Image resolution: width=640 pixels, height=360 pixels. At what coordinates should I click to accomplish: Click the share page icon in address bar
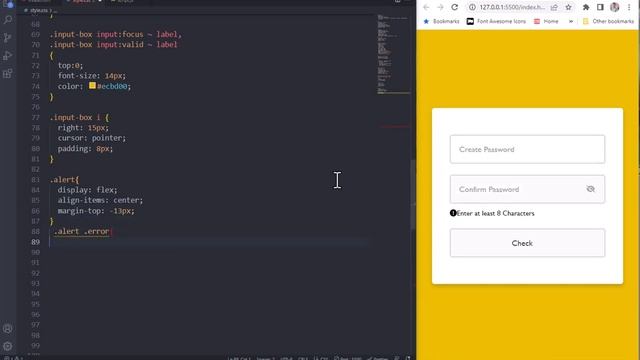pyautogui.click(x=554, y=7)
